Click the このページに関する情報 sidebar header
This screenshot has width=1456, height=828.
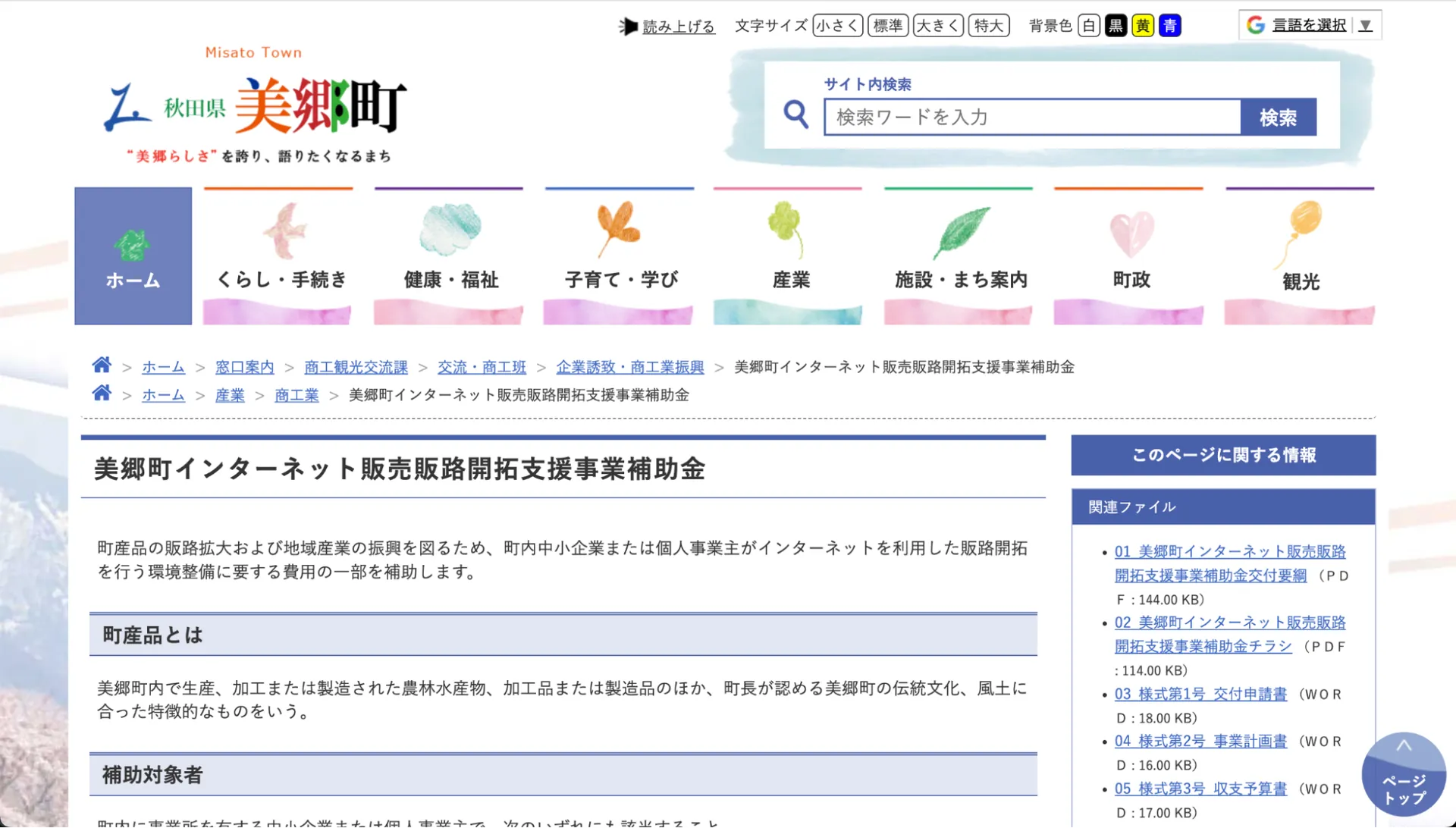(1223, 455)
